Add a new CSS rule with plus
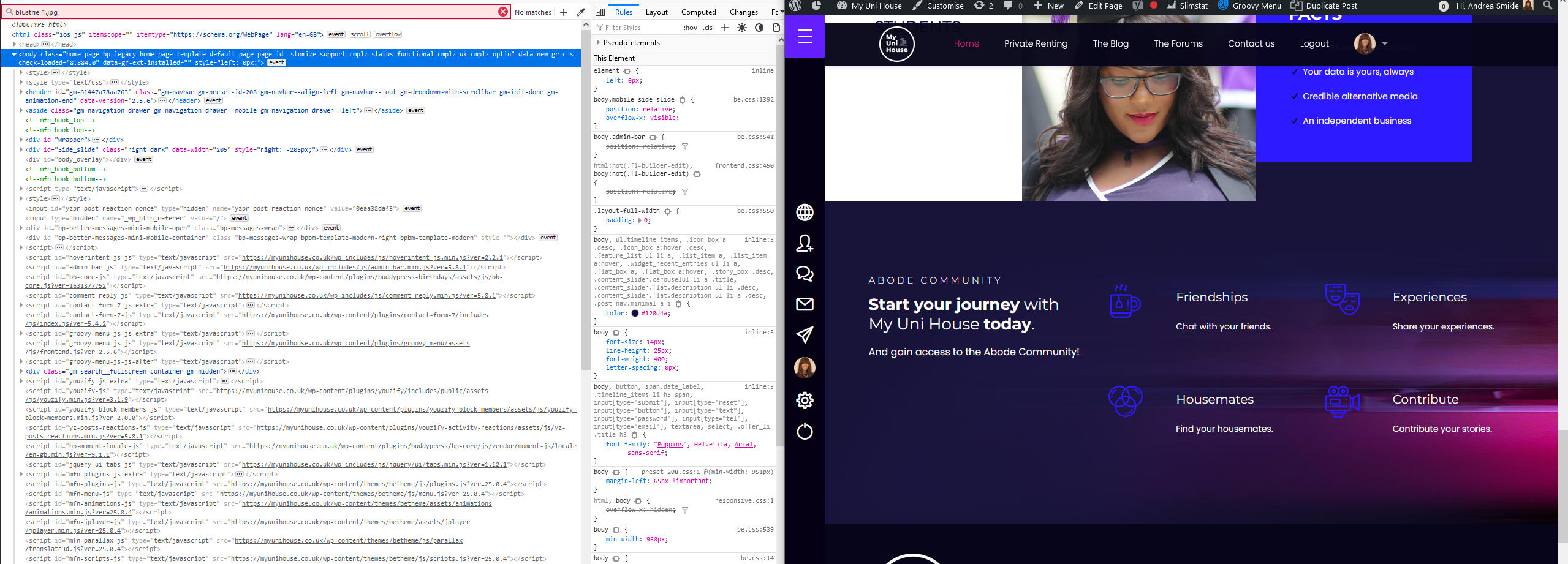This screenshot has width=1568, height=564. click(x=725, y=28)
